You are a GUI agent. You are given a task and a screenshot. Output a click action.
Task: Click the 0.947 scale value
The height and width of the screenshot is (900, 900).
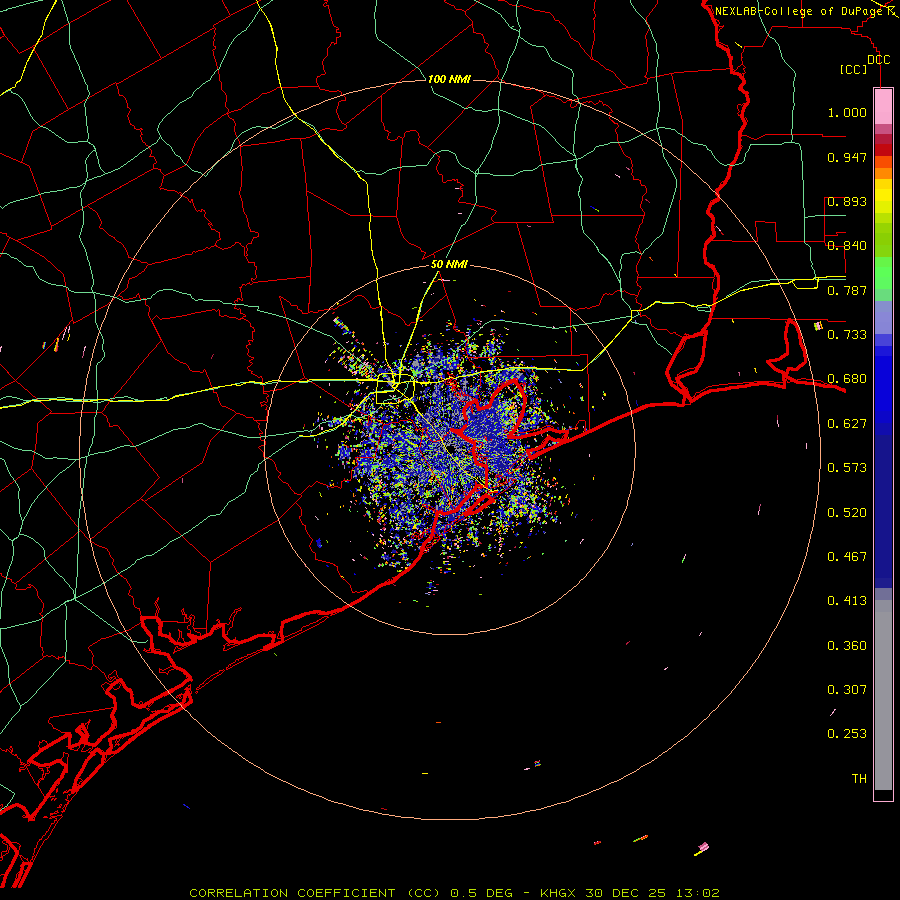(x=847, y=157)
